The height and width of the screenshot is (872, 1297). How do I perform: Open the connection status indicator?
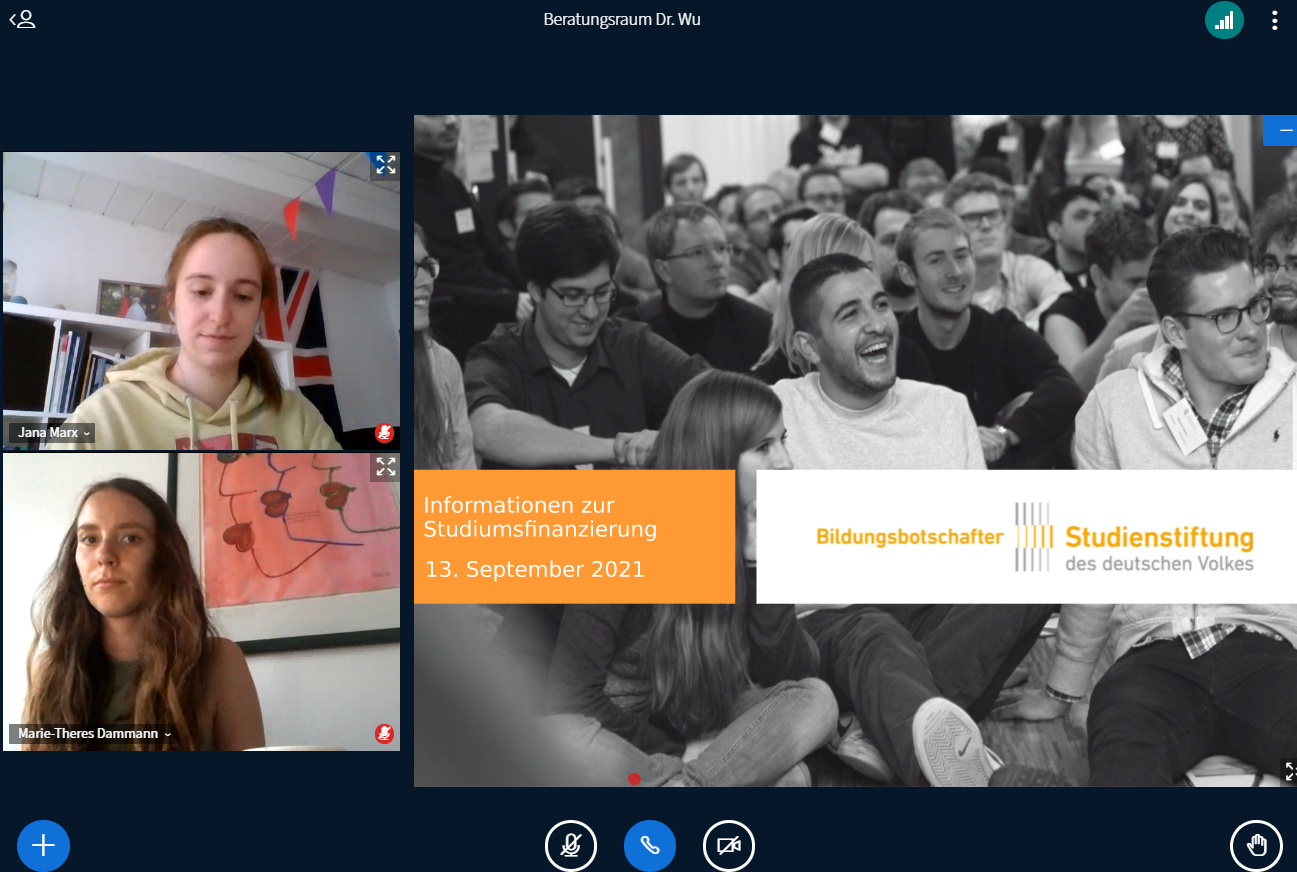(x=1224, y=20)
